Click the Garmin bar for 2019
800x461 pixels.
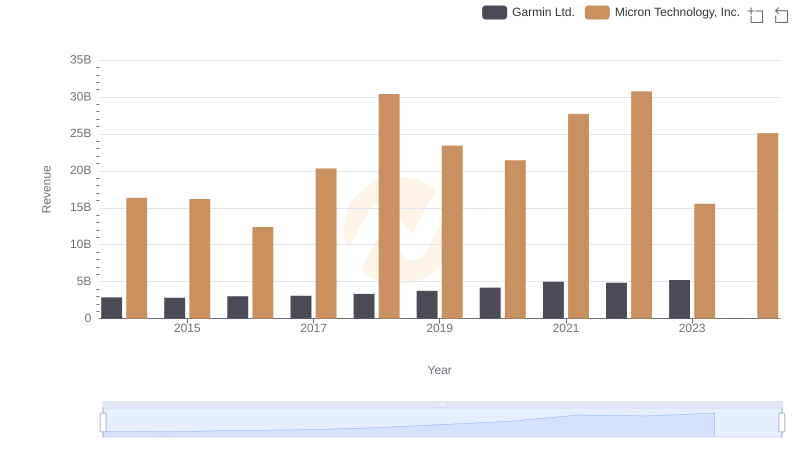pyautogui.click(x=427, y=305)
